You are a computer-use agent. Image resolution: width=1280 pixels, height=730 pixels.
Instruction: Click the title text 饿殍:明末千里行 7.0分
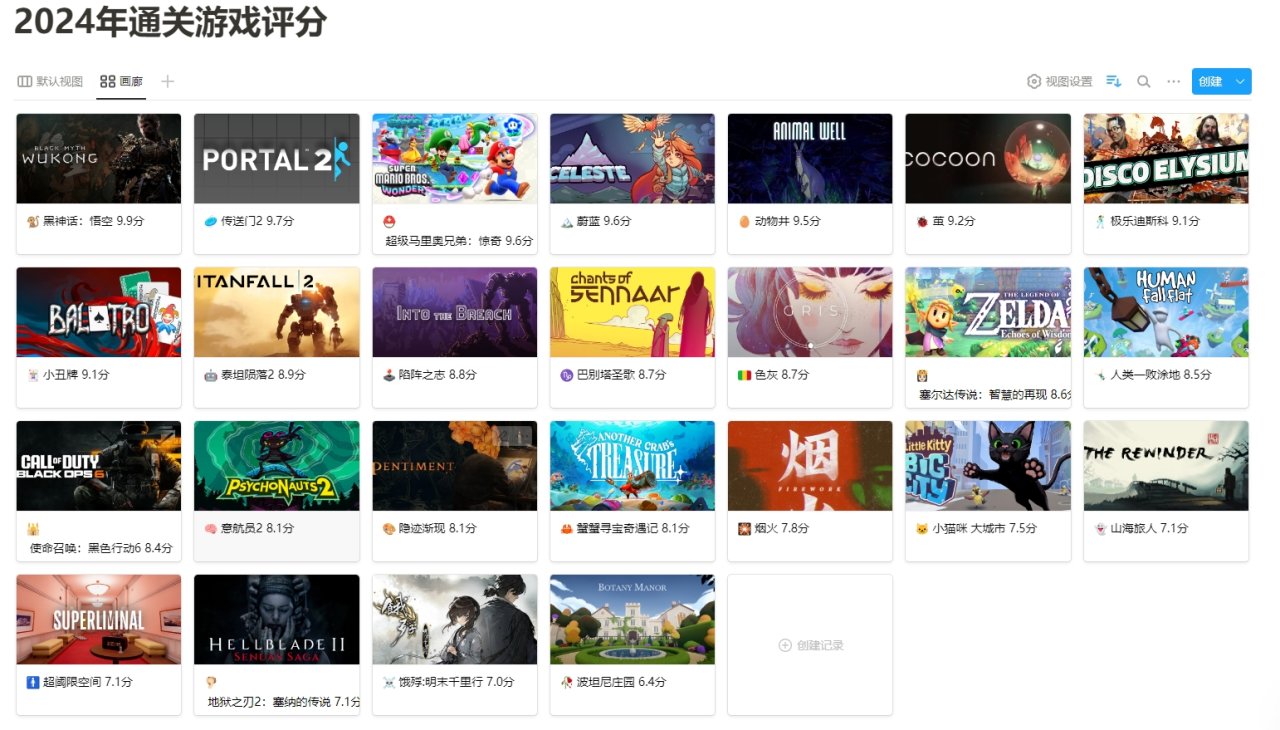457,682
